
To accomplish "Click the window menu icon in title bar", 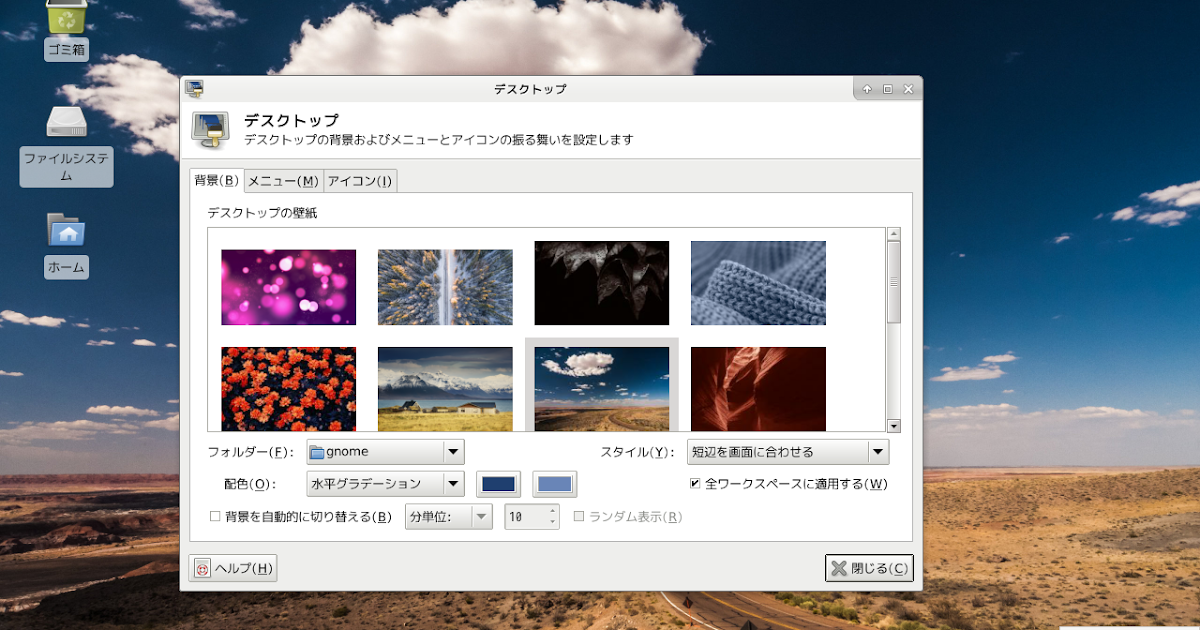I will click(x=194, y=89).
